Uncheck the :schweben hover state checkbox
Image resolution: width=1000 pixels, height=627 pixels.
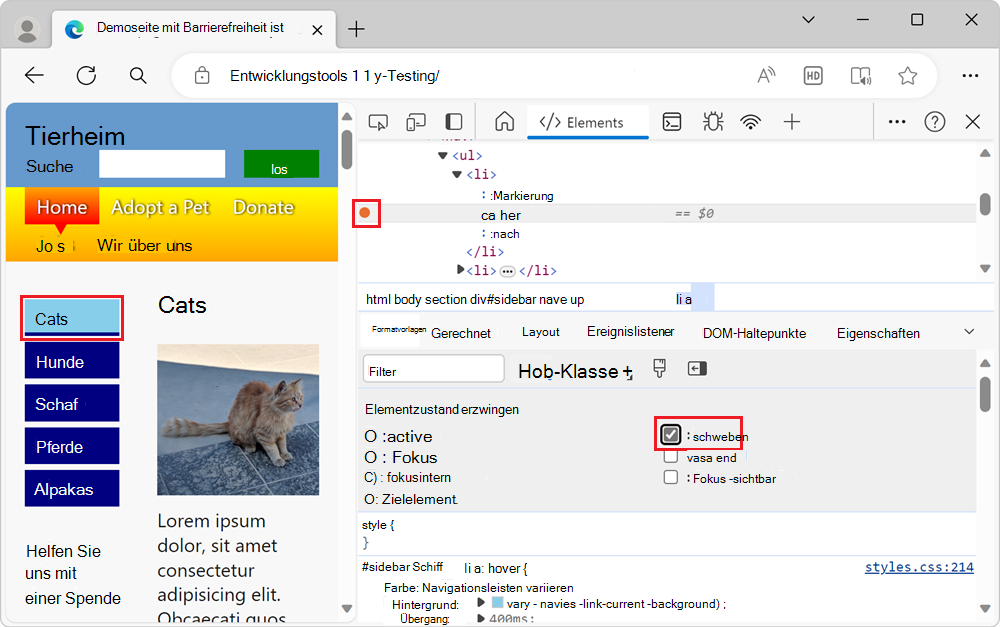click(672, 435)
